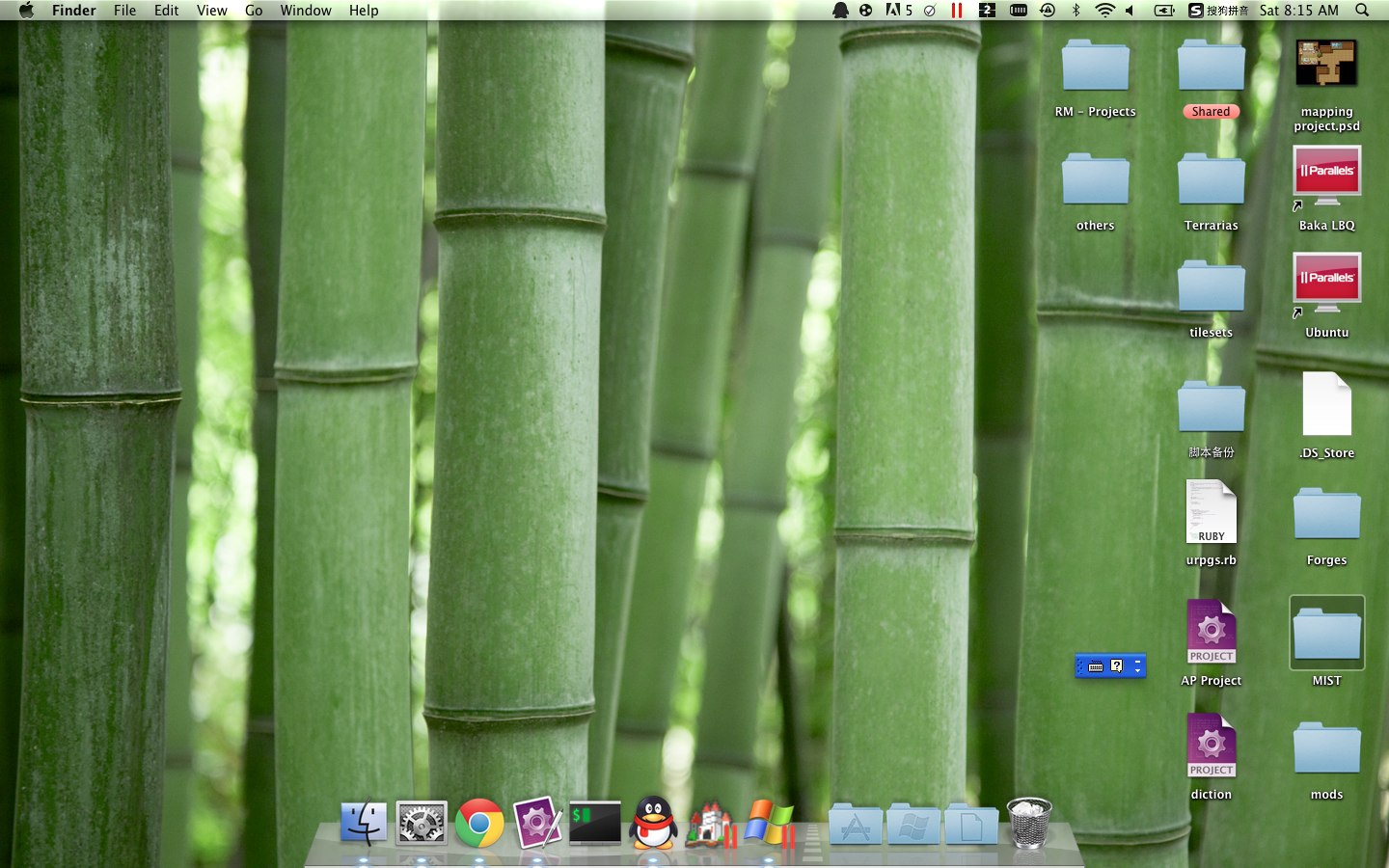Click the volume speaker menu bar icon

(x=1130, y=10)
